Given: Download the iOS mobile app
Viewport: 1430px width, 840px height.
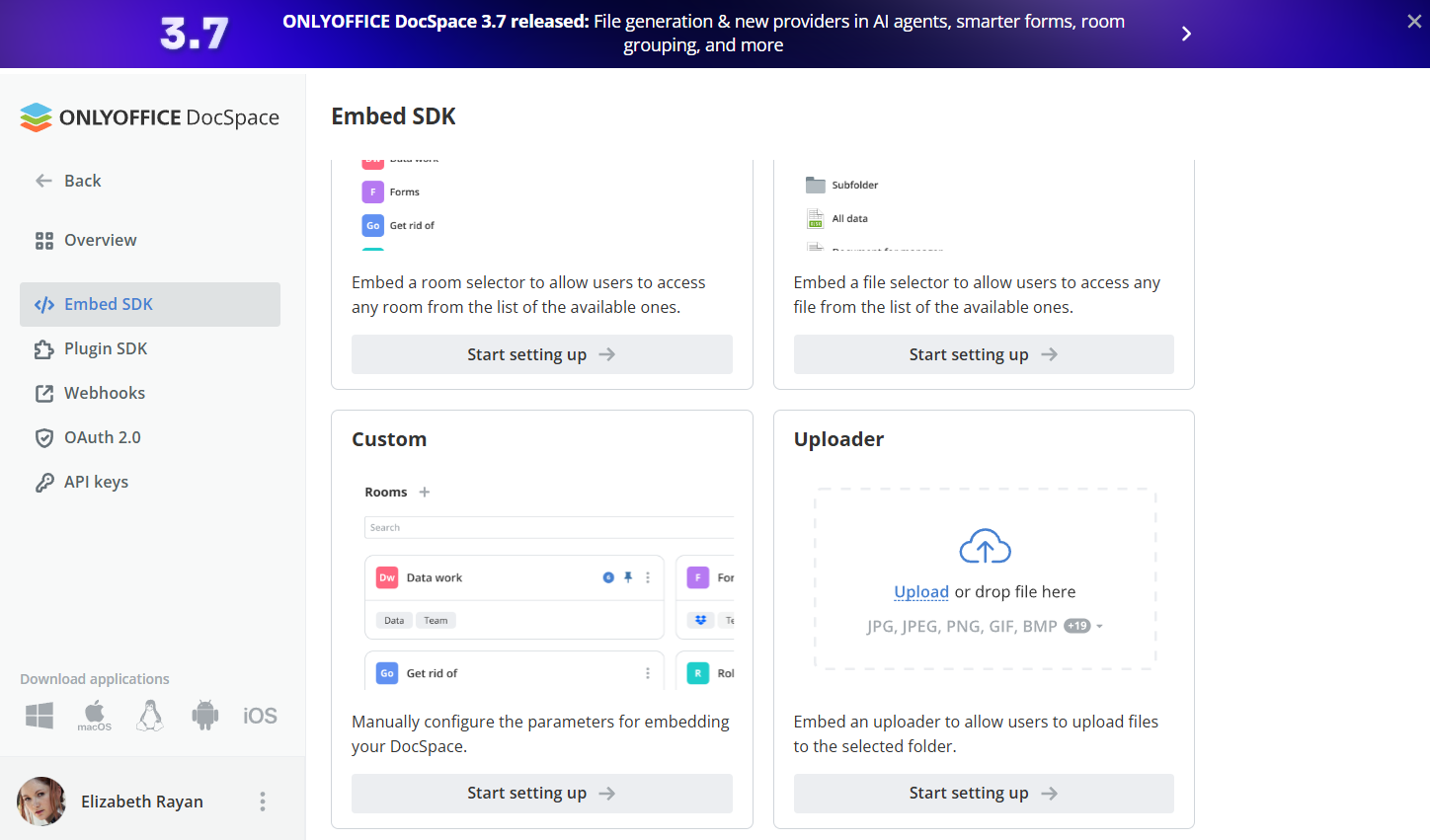Looking at the screenshot, I should pyautogui.click(x=260, y=716).
